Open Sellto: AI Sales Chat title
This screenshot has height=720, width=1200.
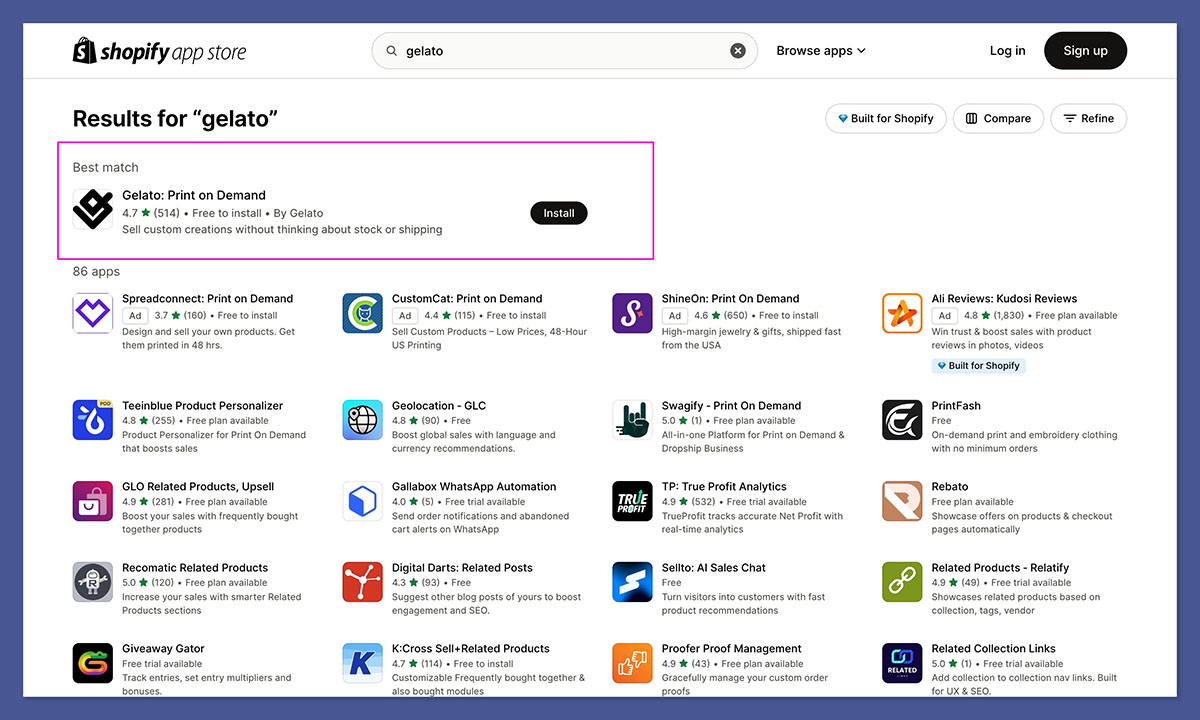[714, 567]
